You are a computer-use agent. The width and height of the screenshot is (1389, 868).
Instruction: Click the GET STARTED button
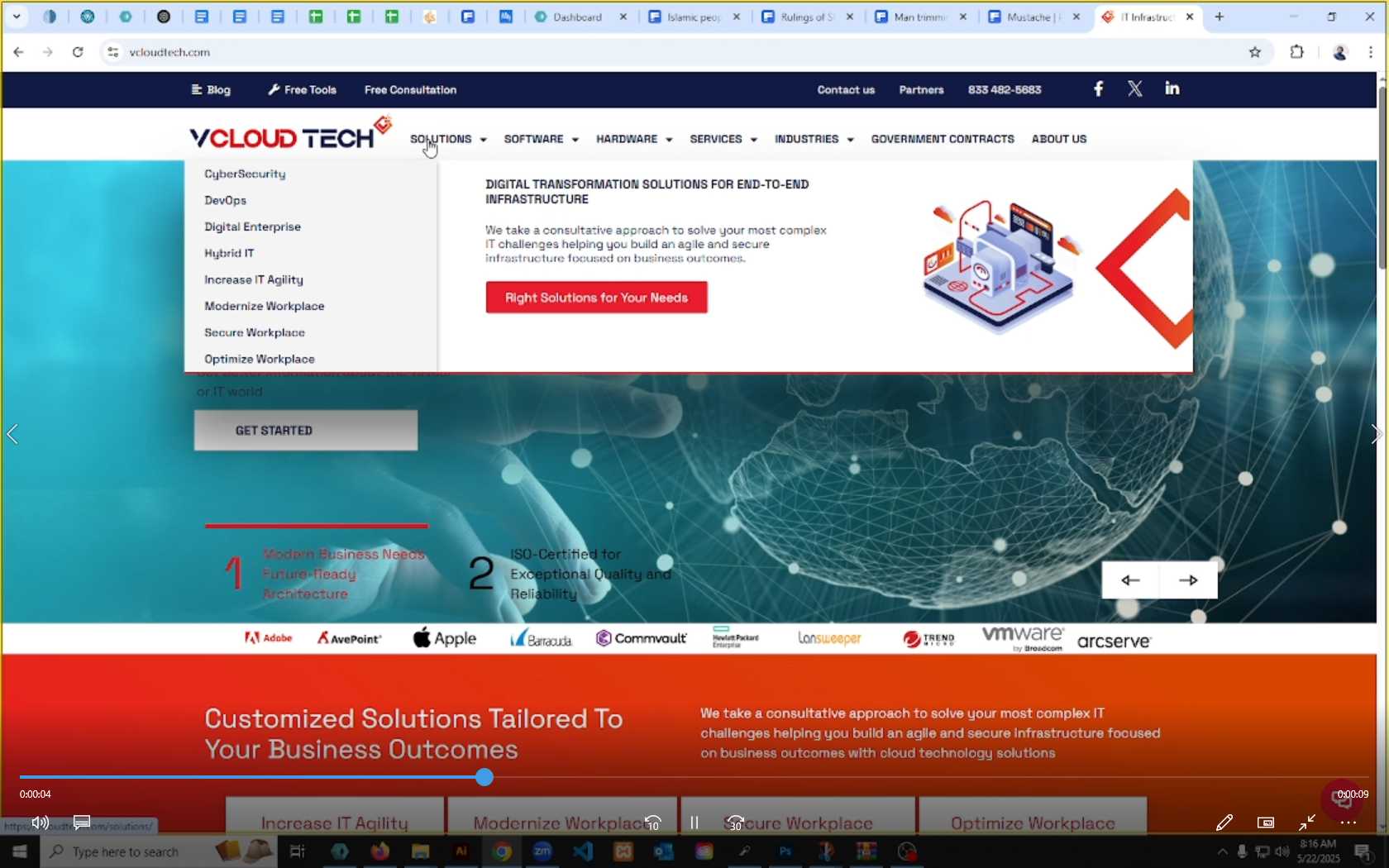306,431
